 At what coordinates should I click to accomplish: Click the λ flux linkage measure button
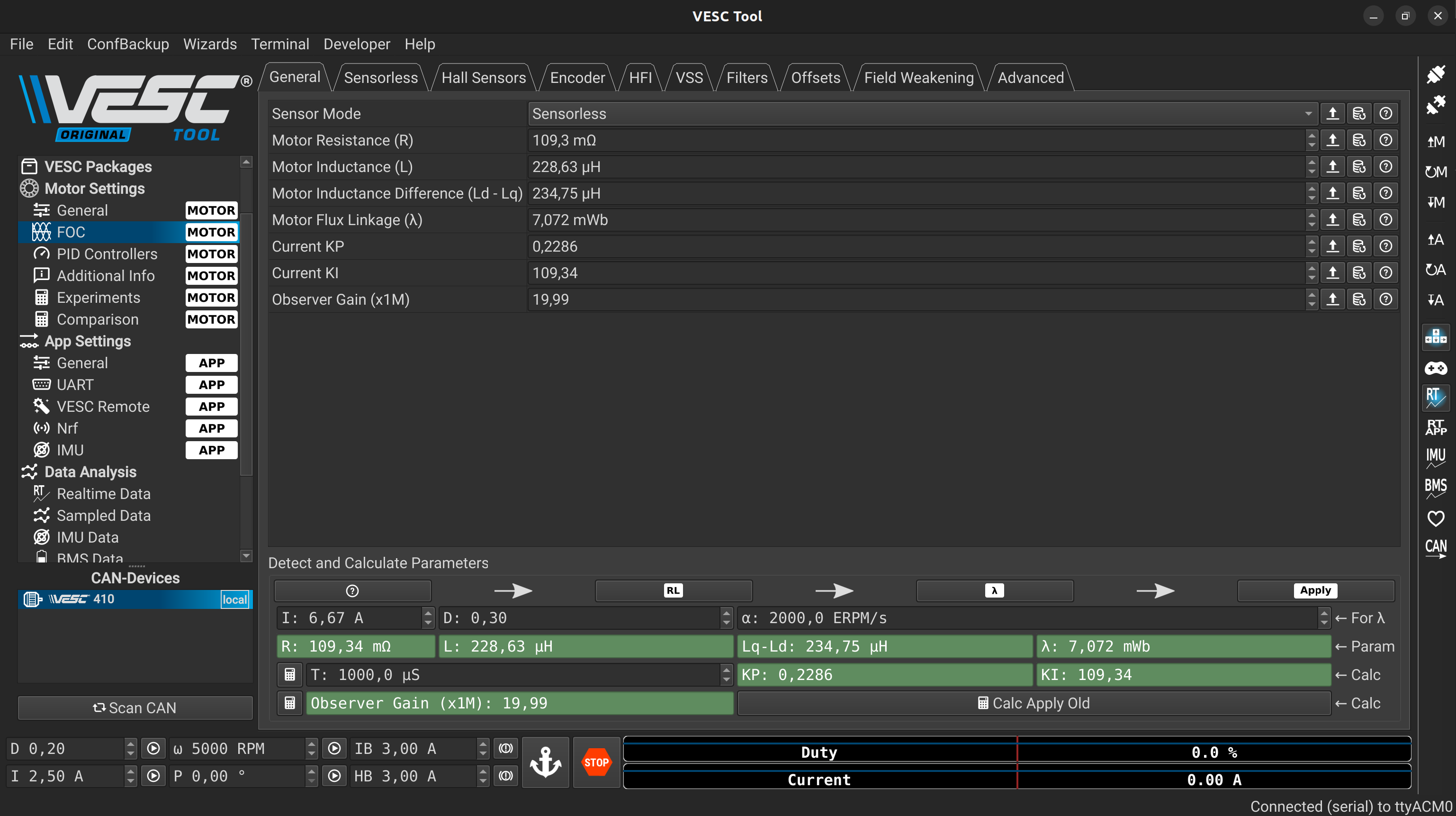(x=994, y=591)
